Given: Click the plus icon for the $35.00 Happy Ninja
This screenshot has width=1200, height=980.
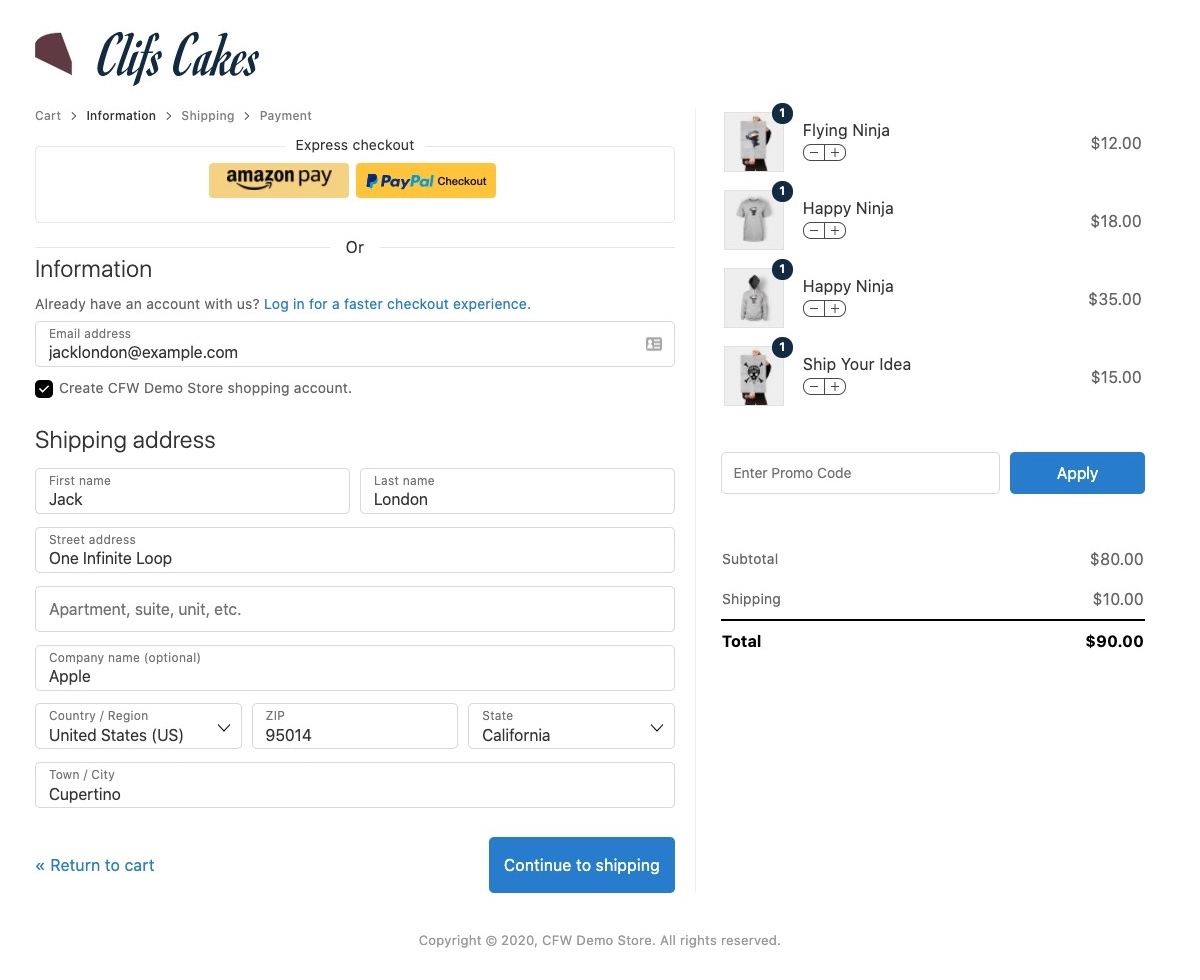Looking at the screenshot, I should tap(836, 309).
